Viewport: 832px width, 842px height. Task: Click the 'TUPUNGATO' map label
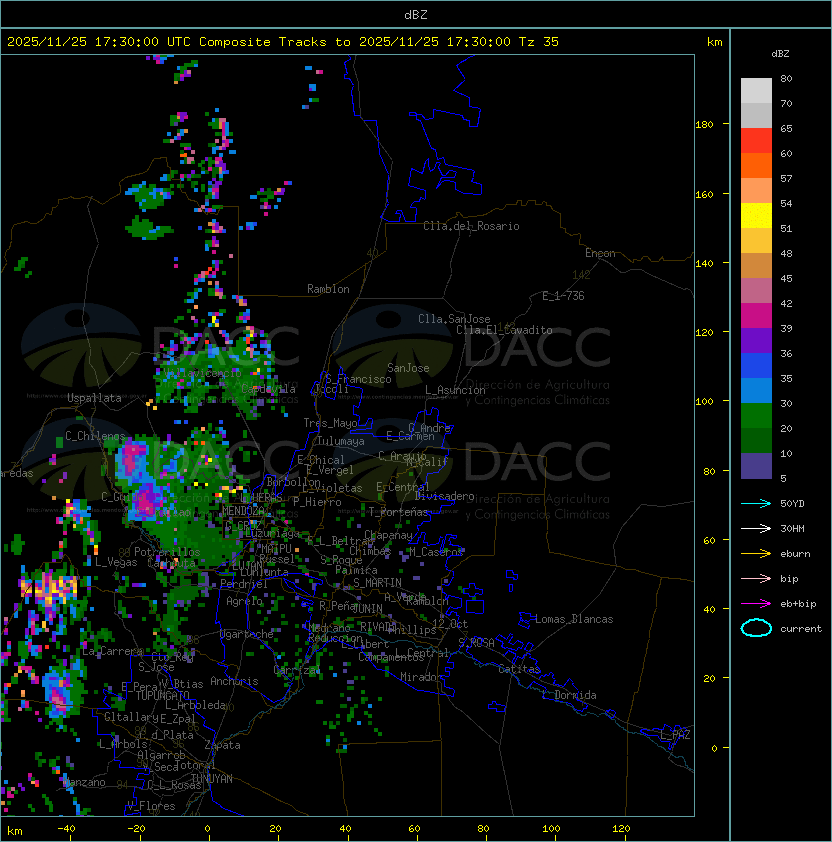pyautogui.click(x=162, y=695)
